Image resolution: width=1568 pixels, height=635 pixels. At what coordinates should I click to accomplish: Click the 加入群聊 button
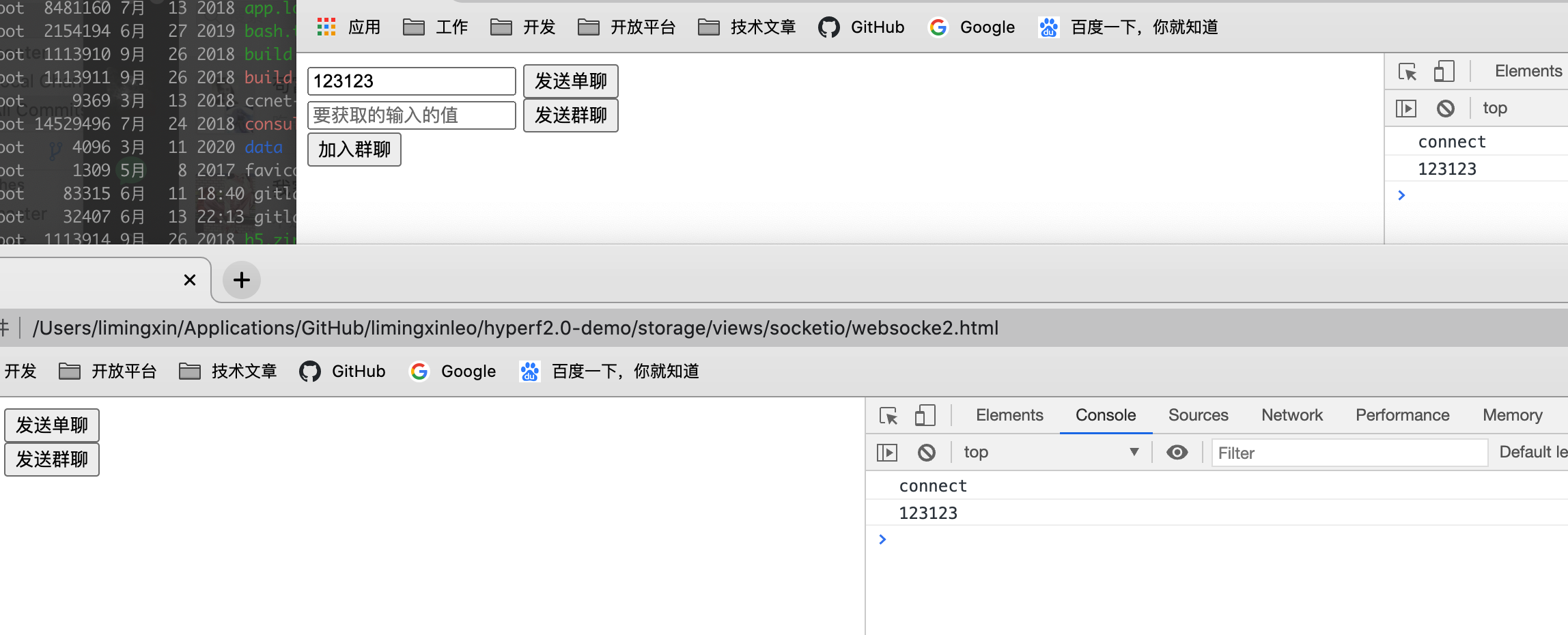(354, 150)
